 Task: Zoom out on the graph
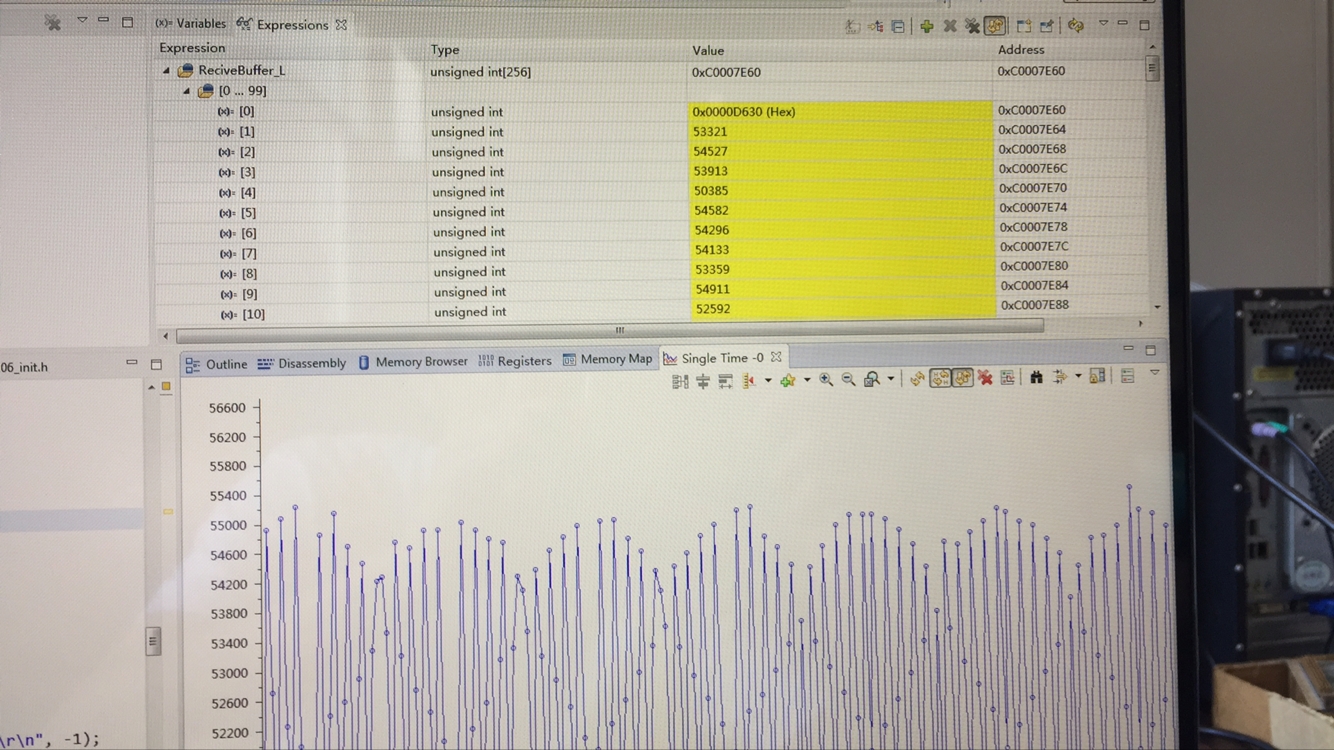[848, 379]
